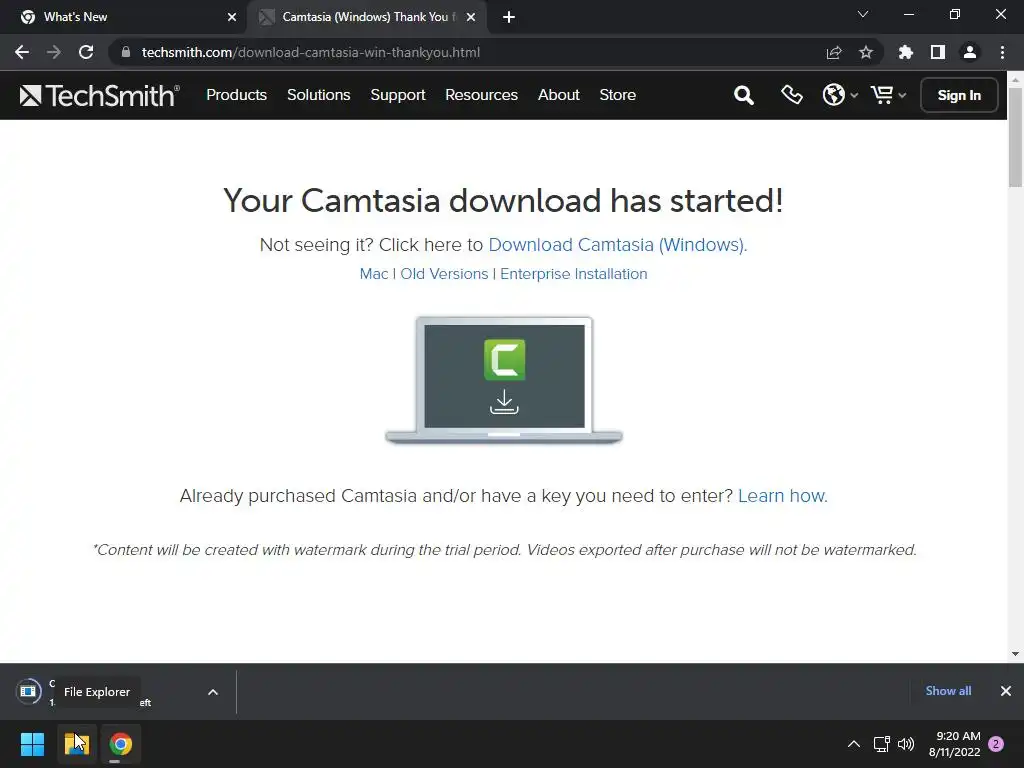
Task: Click the Mac download link
Action: pyautogui.click(x=374, y=274)
